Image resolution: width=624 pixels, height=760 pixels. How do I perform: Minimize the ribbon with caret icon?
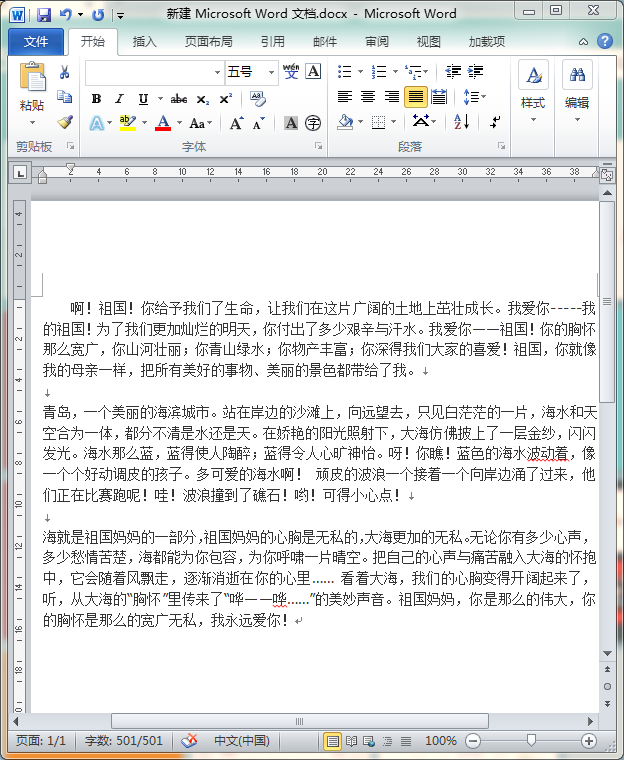[x=583, y=42]
